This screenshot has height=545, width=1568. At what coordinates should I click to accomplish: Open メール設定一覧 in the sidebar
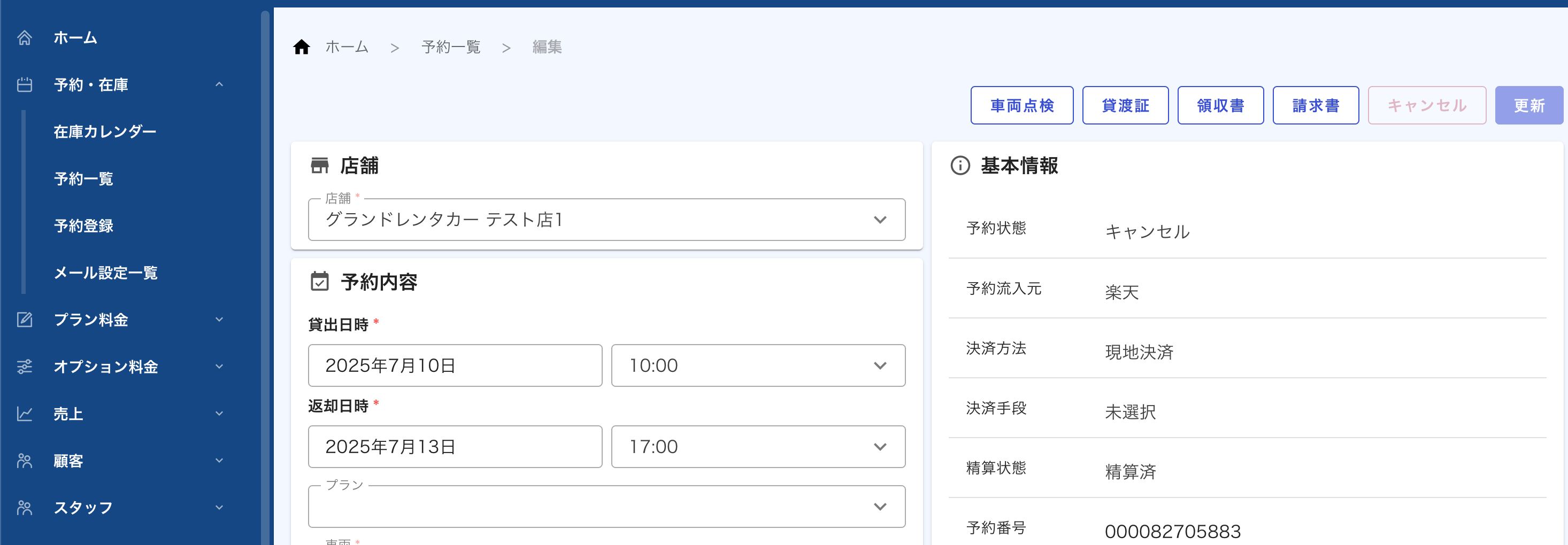[x=105, y=272]
